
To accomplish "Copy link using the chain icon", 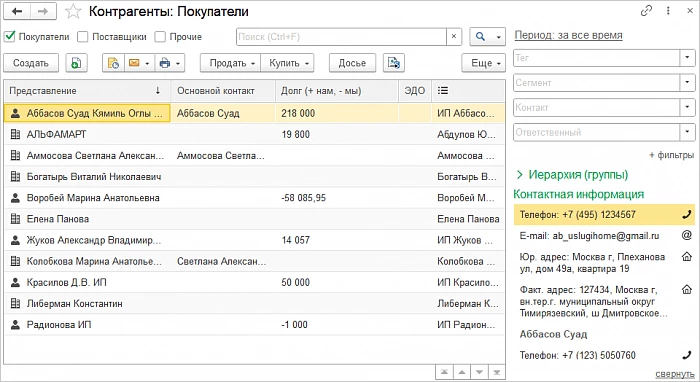I will 646,11.
